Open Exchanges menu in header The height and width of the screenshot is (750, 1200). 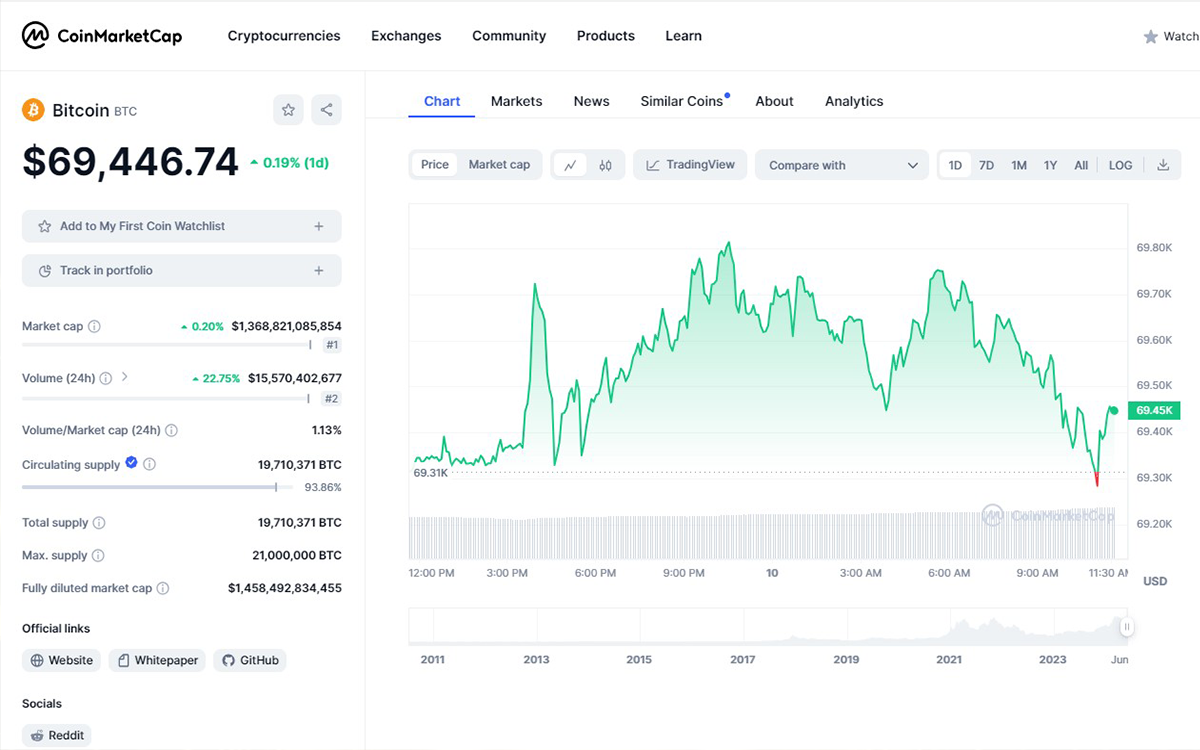pos(406,36)
